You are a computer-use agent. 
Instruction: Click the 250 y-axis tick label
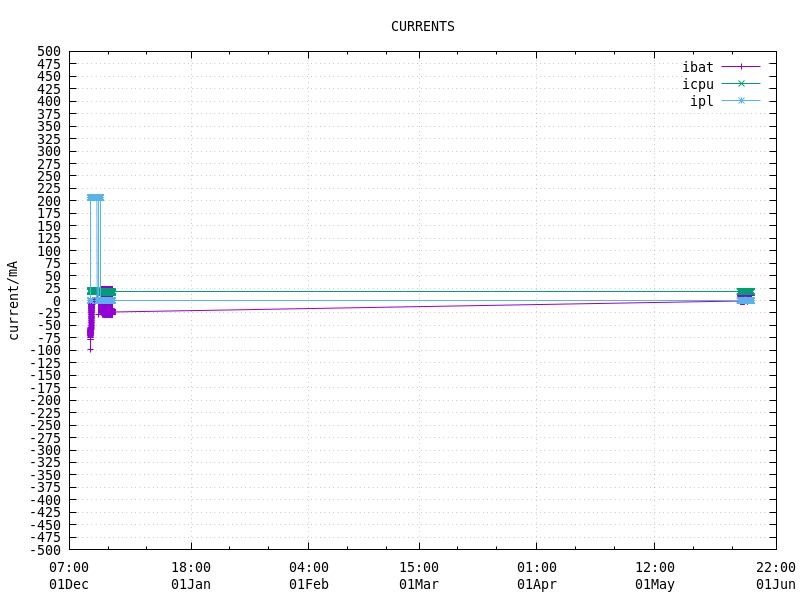[x=49, y=176]
